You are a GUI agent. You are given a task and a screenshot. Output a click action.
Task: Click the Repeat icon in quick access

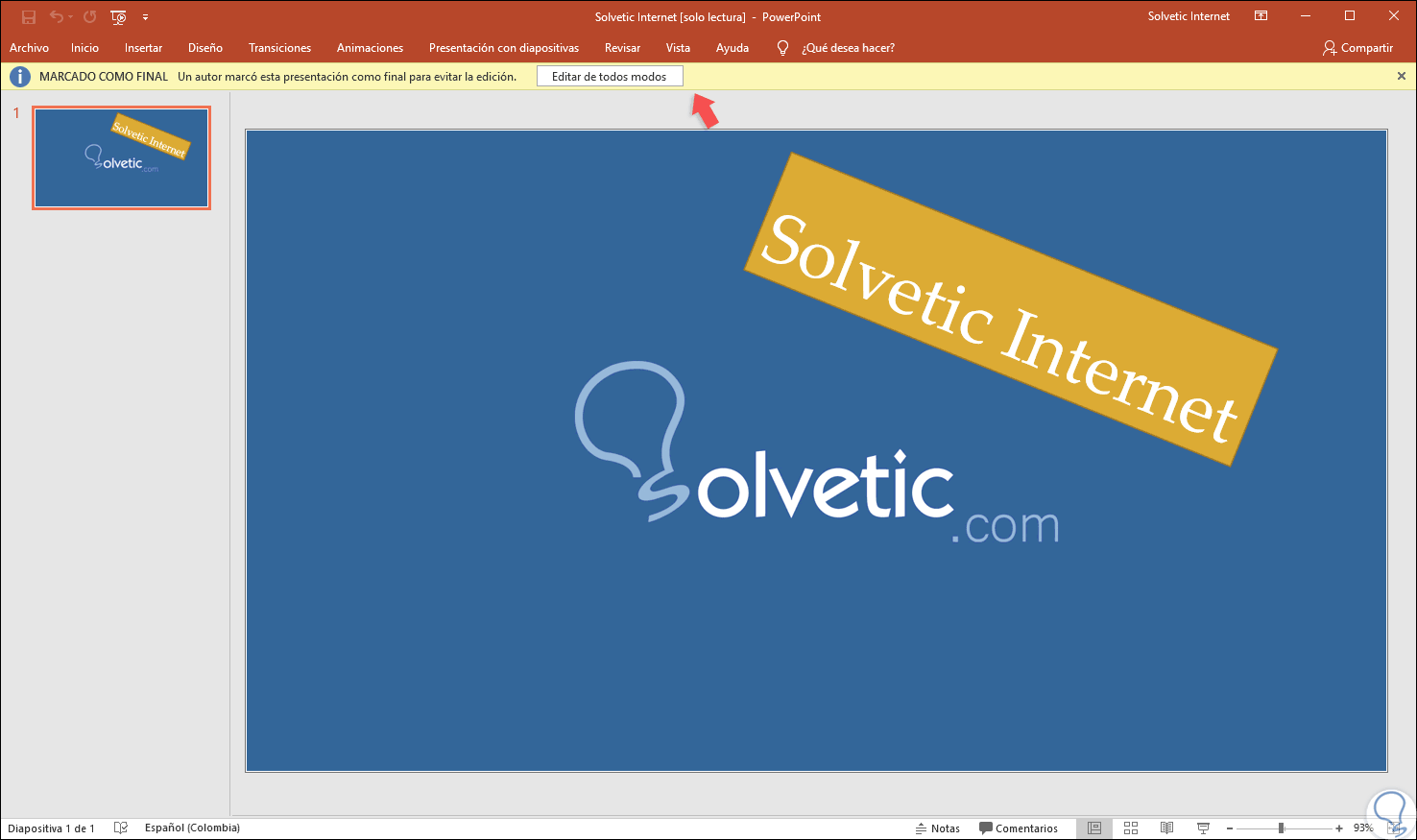[89, 17]
